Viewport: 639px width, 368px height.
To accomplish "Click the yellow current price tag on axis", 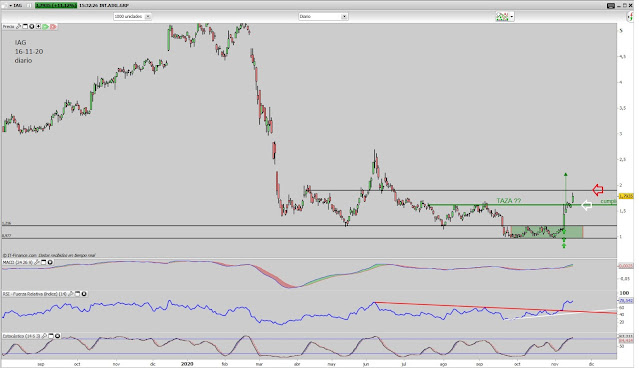I will tap(626, 196).
